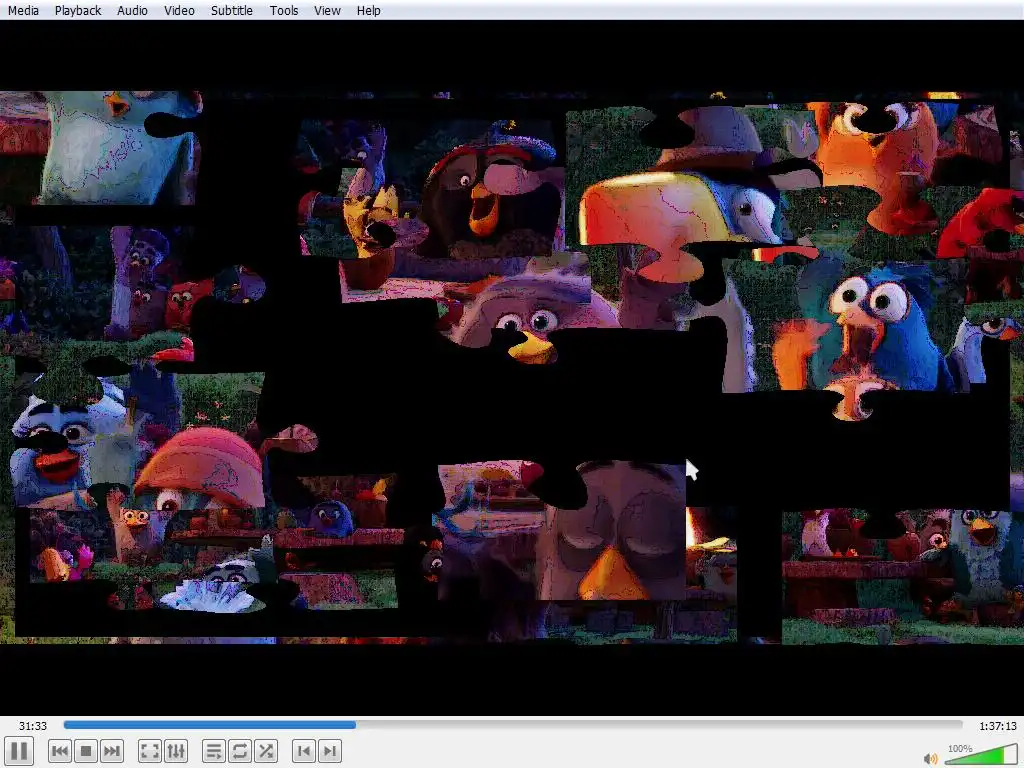Open the Tools menu

pyautogui.click(x=283, y=10)
